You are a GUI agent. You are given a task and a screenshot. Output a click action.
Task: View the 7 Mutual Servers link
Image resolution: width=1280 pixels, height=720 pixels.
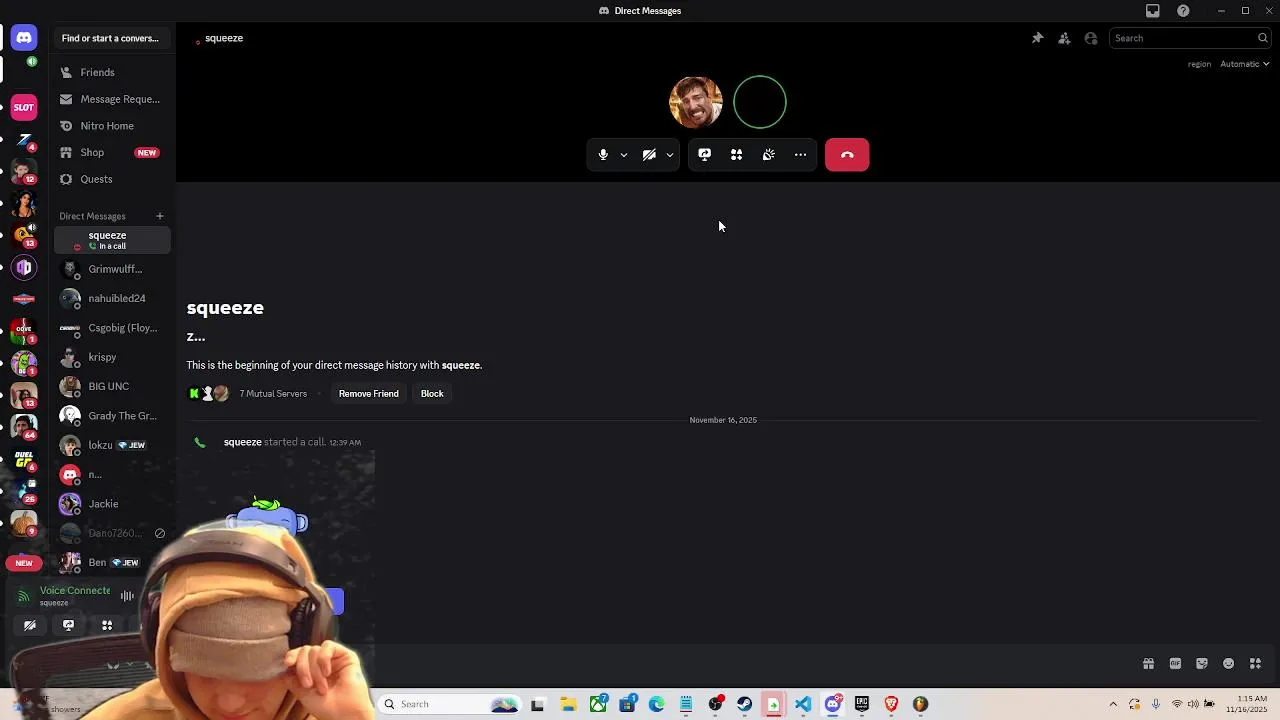coord(273,394)
